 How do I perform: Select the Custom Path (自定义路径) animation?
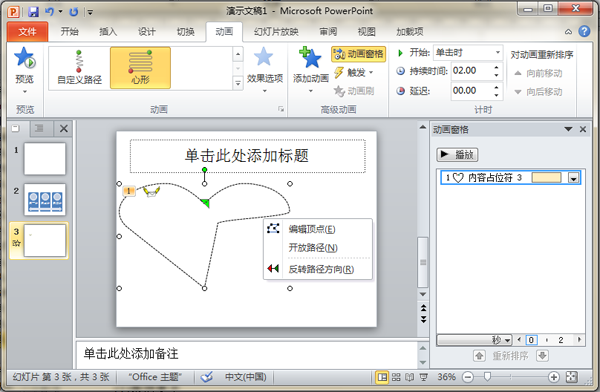[x=79, y=68]
